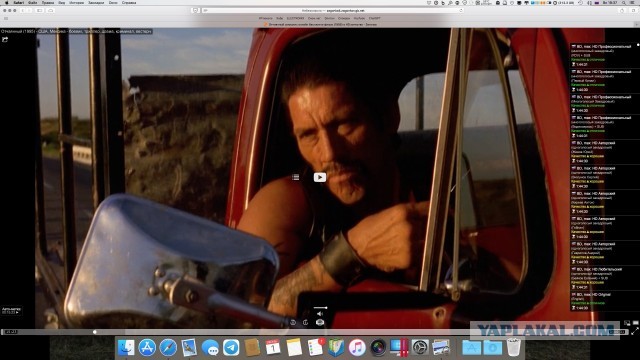Click forward skip icon below volume control

[x=305, y=322]
